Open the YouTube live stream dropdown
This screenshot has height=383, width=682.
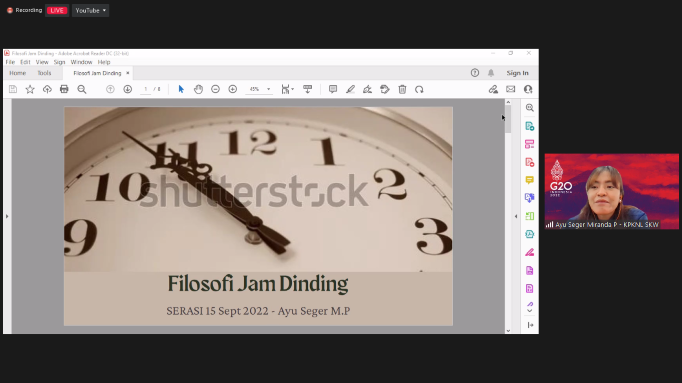point(90,10)
